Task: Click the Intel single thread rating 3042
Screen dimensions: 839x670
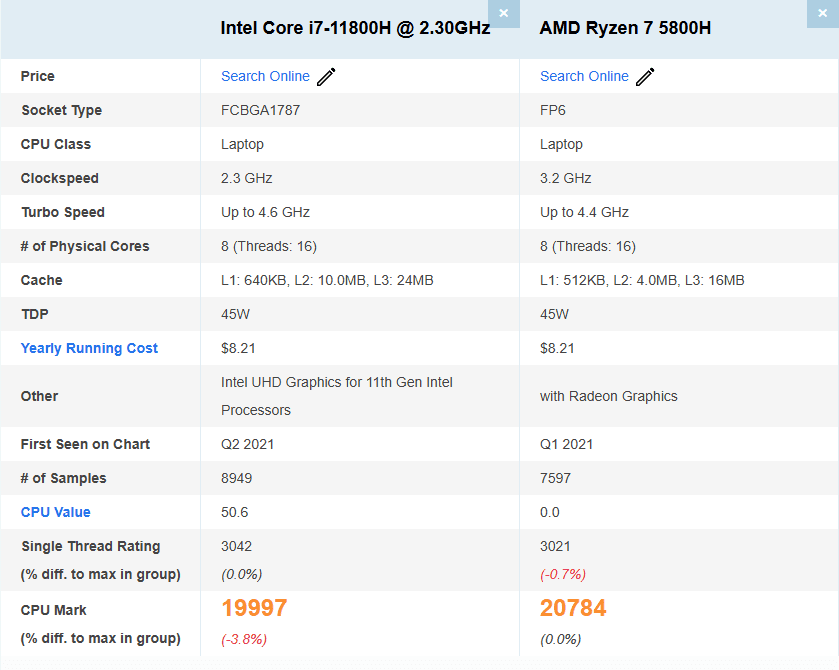Action: (238, 546)
